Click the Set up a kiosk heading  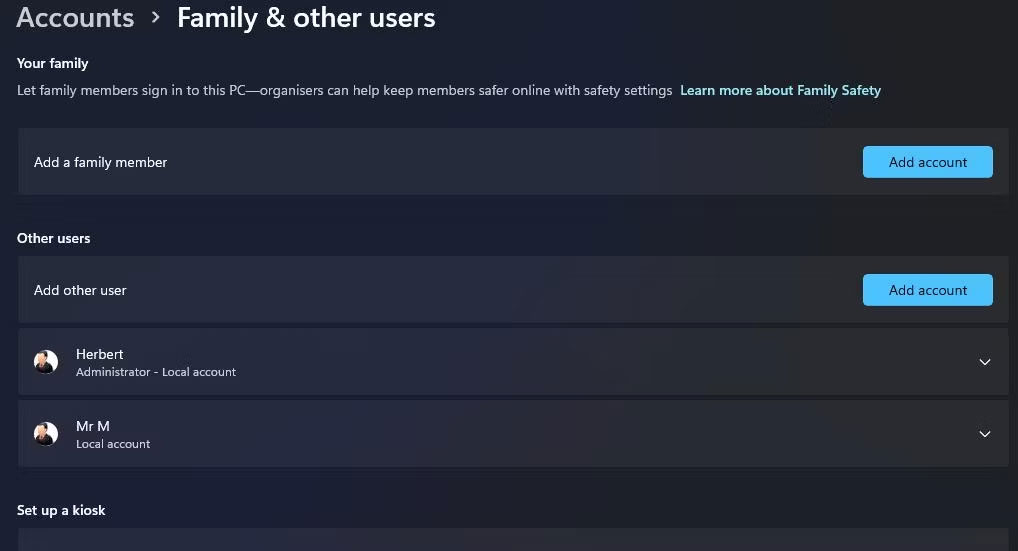61,510
